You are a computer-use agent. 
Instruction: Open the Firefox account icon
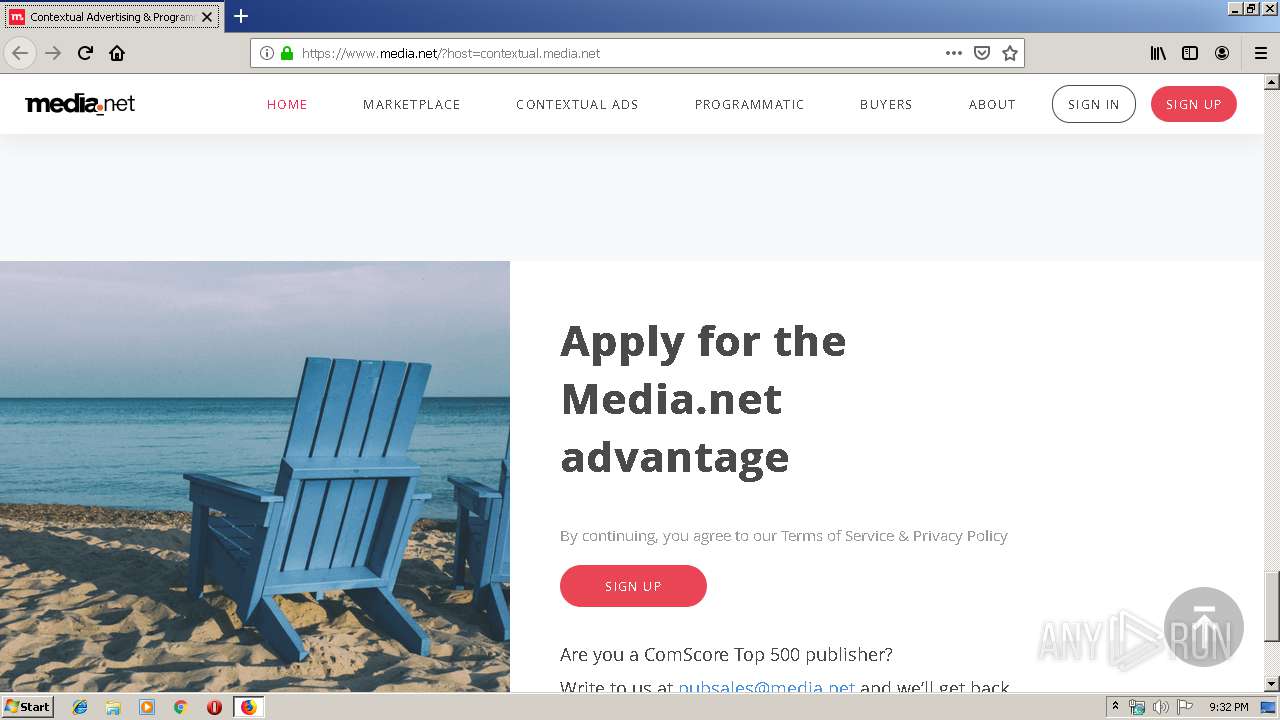click(1222, 53)
